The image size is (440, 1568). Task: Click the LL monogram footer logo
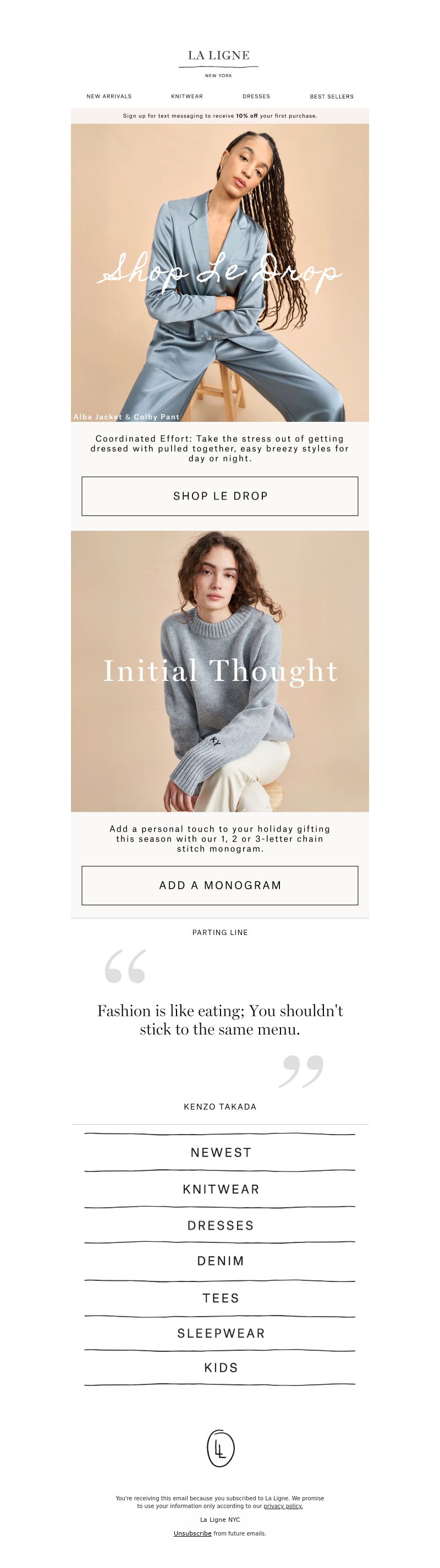tap(221, 1448)
